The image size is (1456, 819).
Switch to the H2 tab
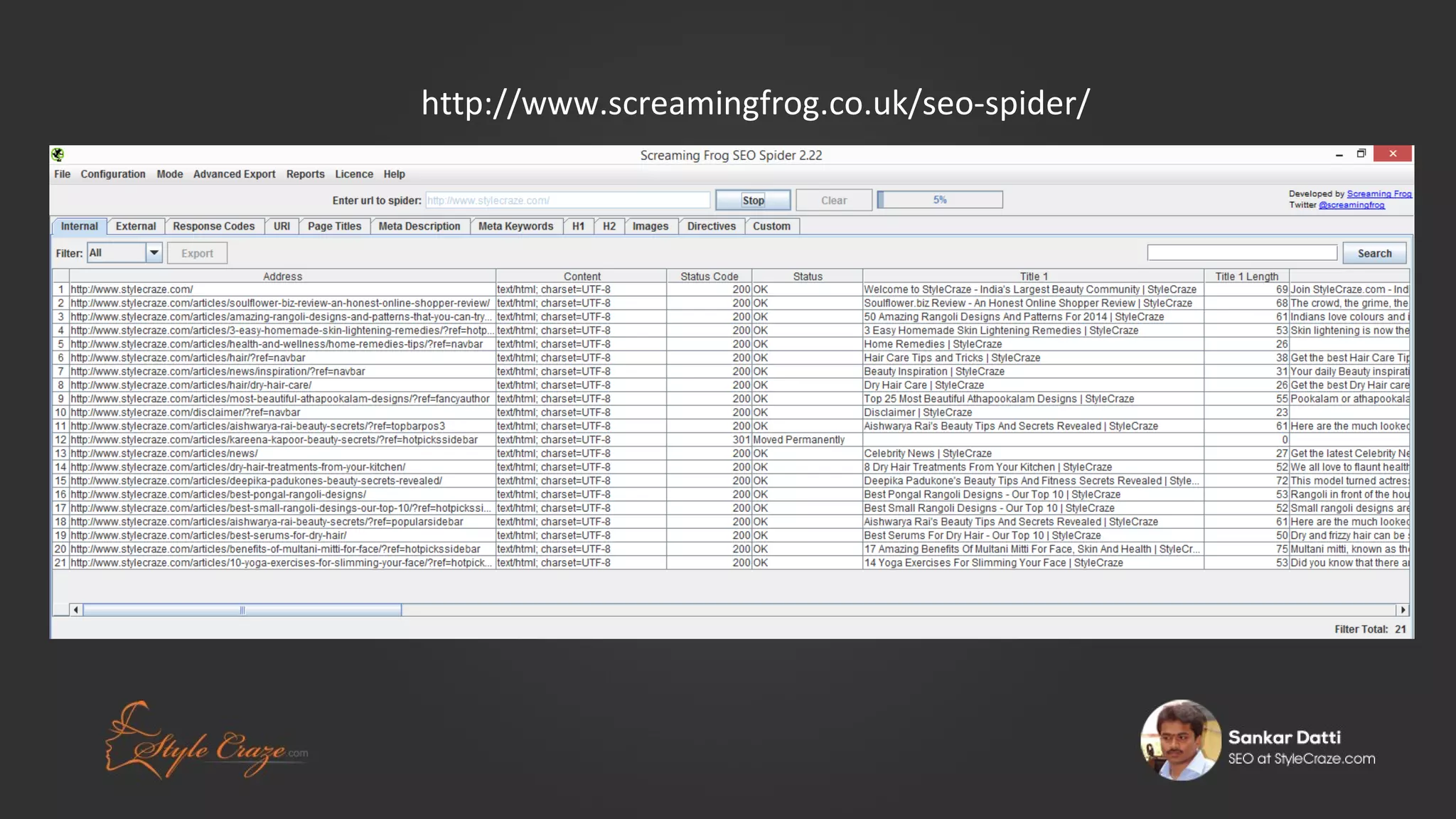609,226
